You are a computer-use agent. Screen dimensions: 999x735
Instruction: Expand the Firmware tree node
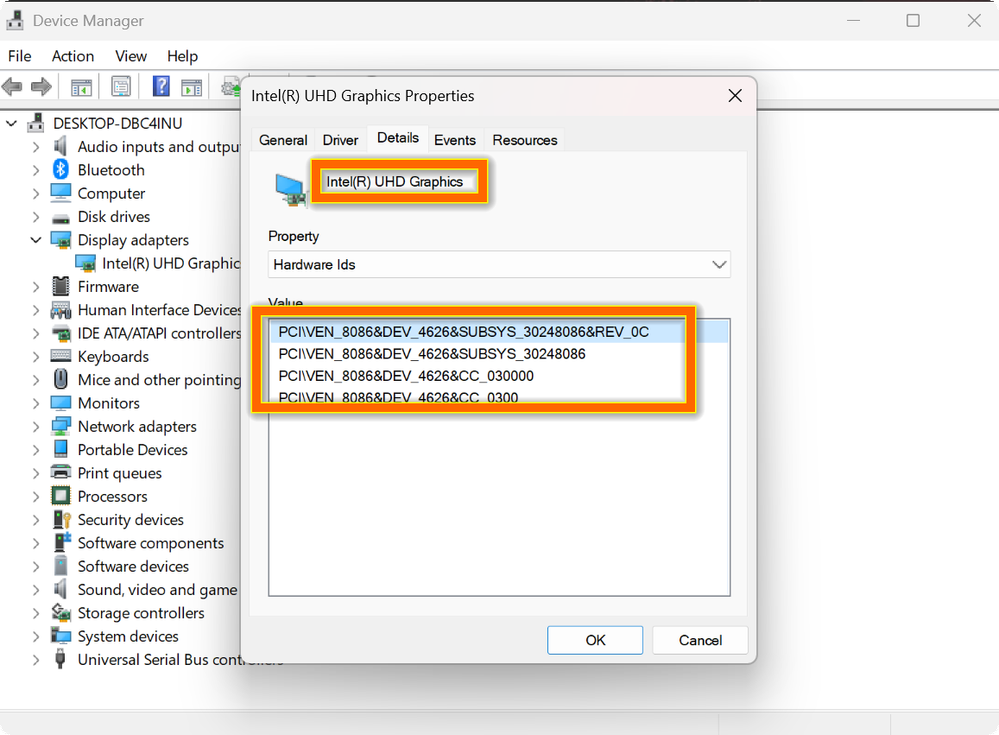coord(36,287)
